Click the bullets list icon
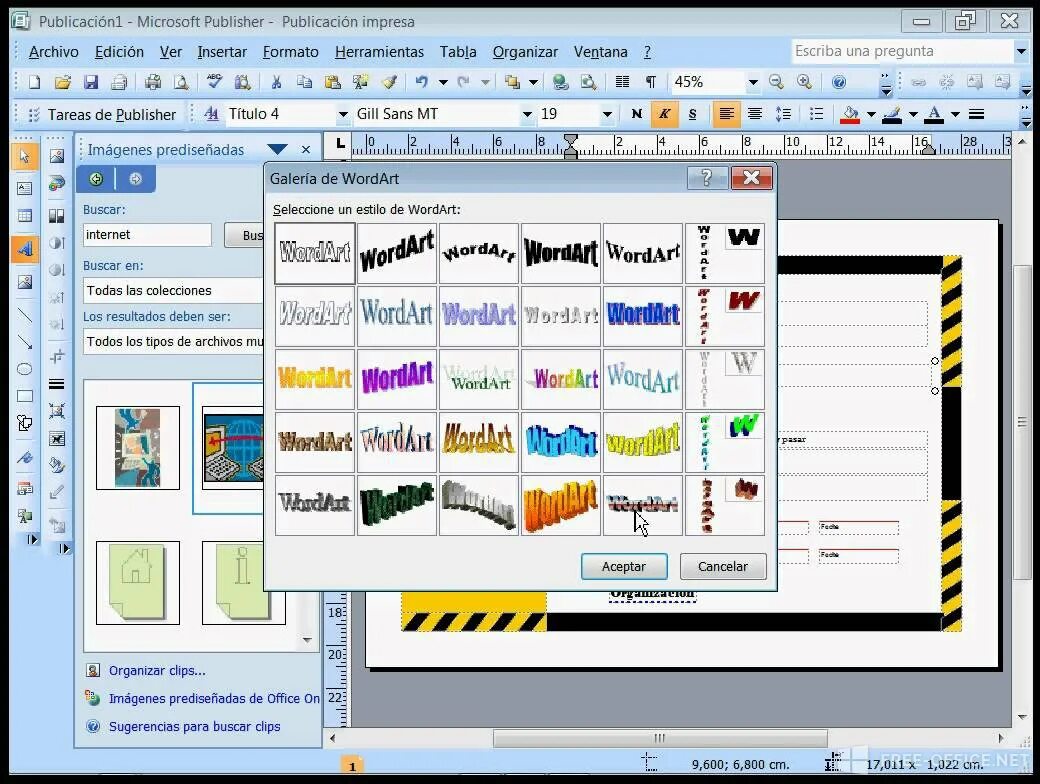The height and width of the screenshot is (784, 1040). pyautogui.click(x=816, y=114)
